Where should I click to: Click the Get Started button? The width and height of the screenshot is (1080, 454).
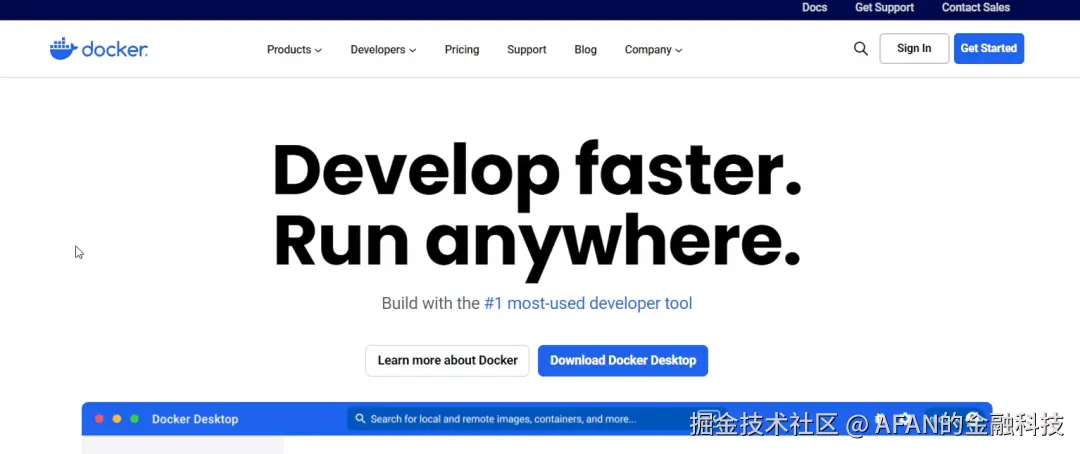[x=988, y=48]
